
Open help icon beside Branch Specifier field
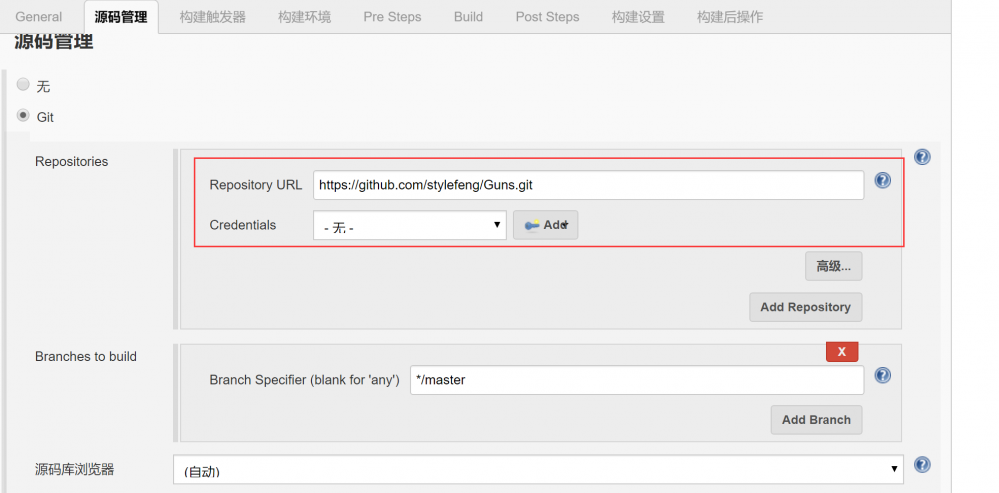click(x=882, y=375)
